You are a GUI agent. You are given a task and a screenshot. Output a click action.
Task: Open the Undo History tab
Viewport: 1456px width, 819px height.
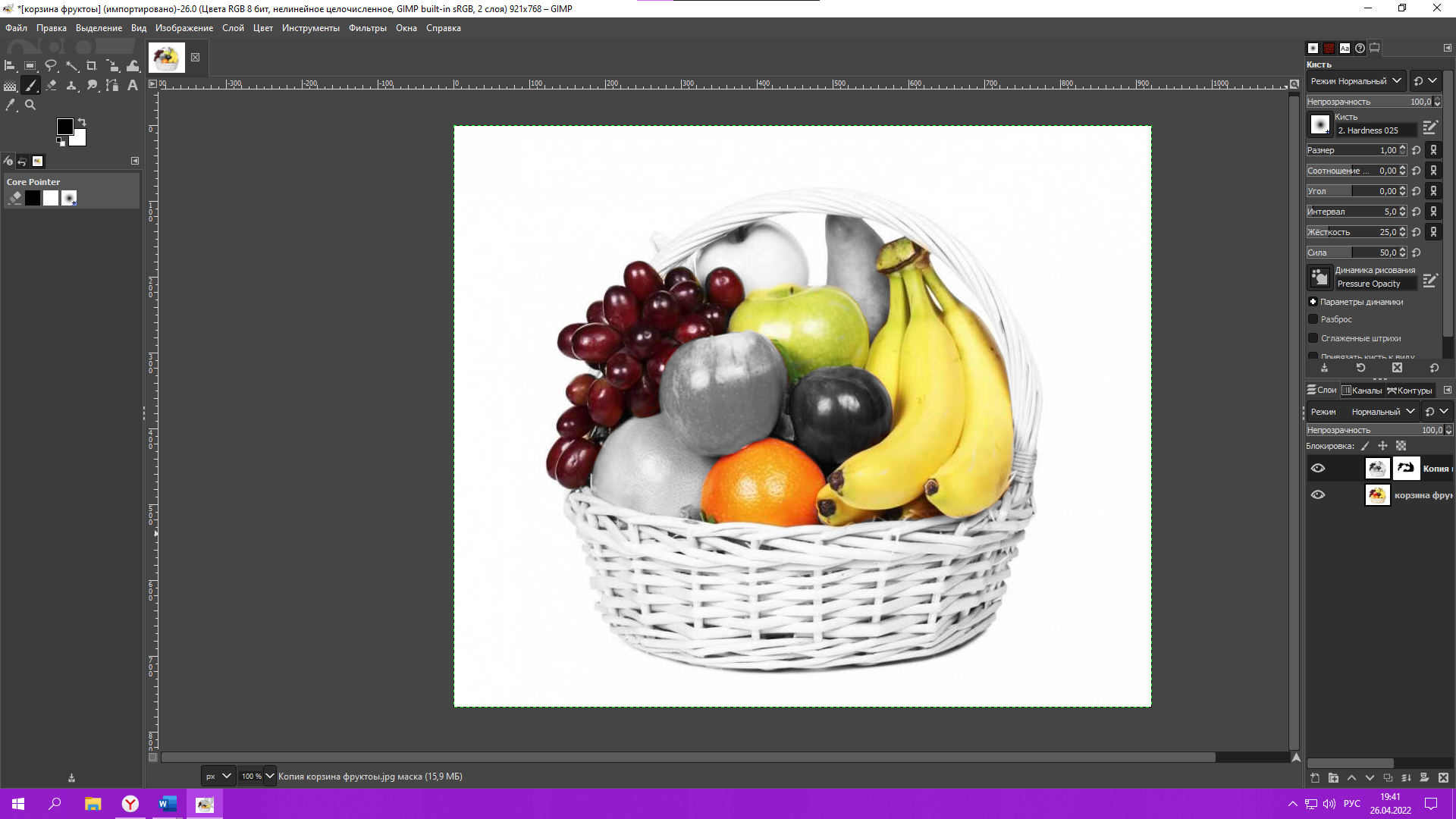(x=23, y=161)
